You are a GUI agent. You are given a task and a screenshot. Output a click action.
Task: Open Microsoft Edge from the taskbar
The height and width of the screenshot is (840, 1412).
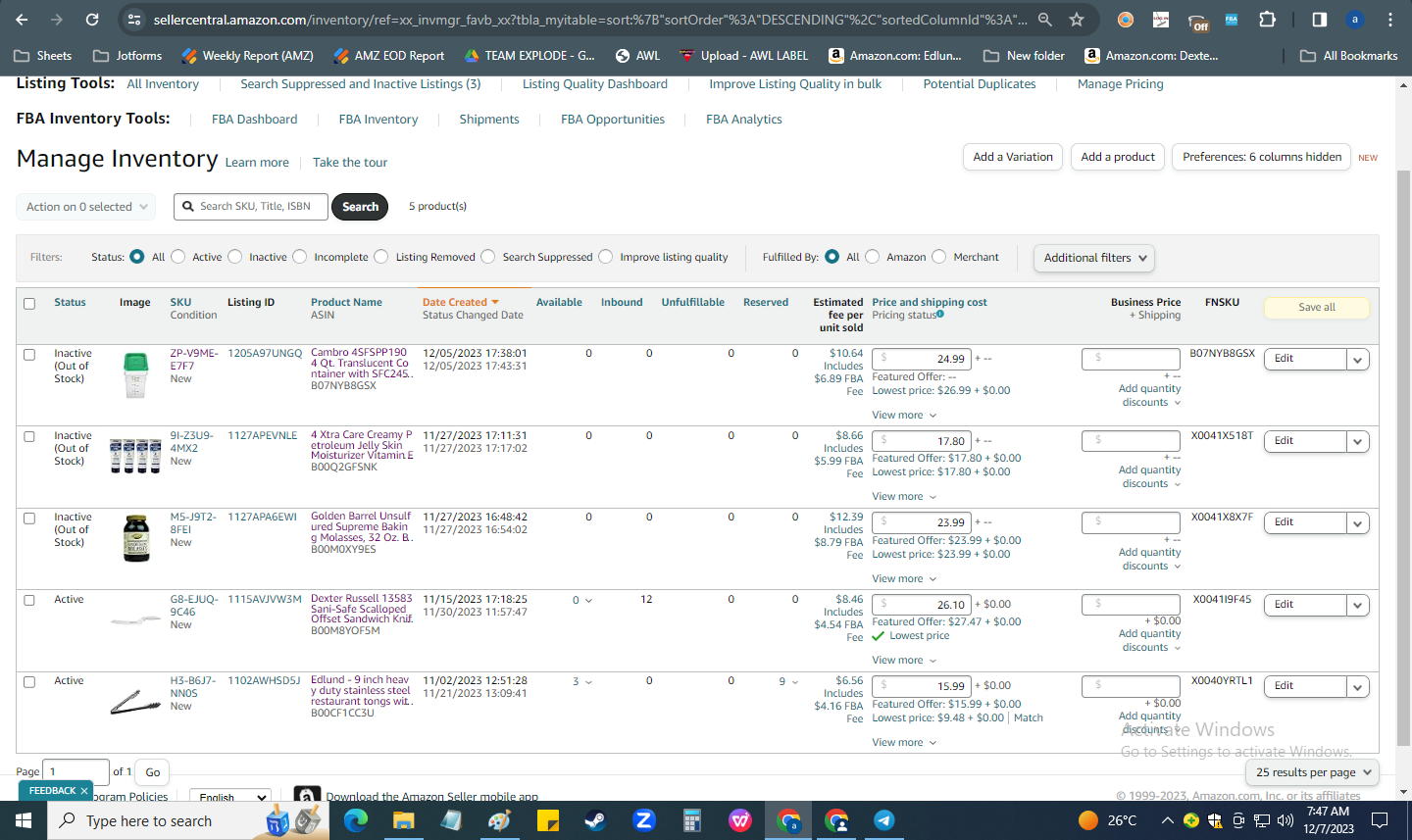355,820
